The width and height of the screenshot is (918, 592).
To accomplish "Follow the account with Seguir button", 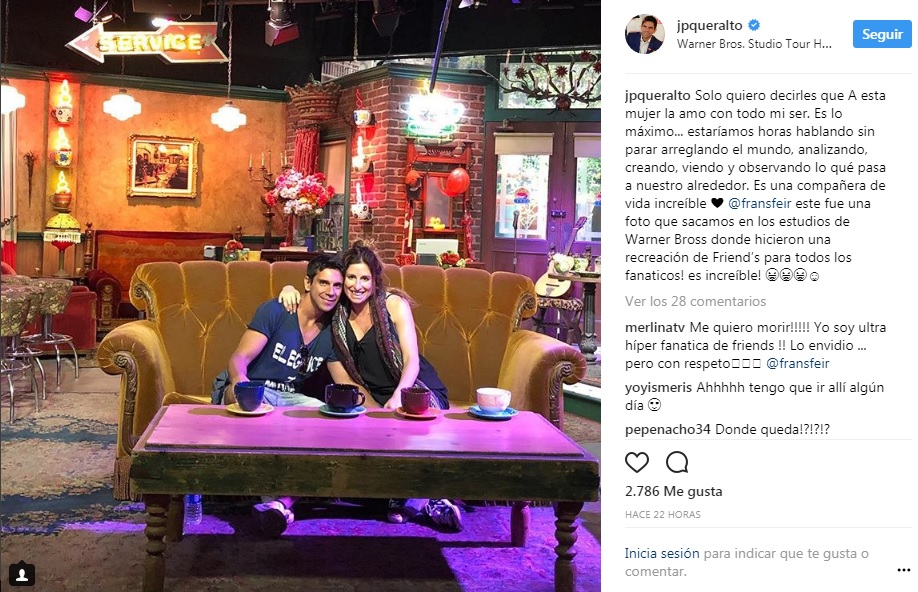I will [882, 34].
